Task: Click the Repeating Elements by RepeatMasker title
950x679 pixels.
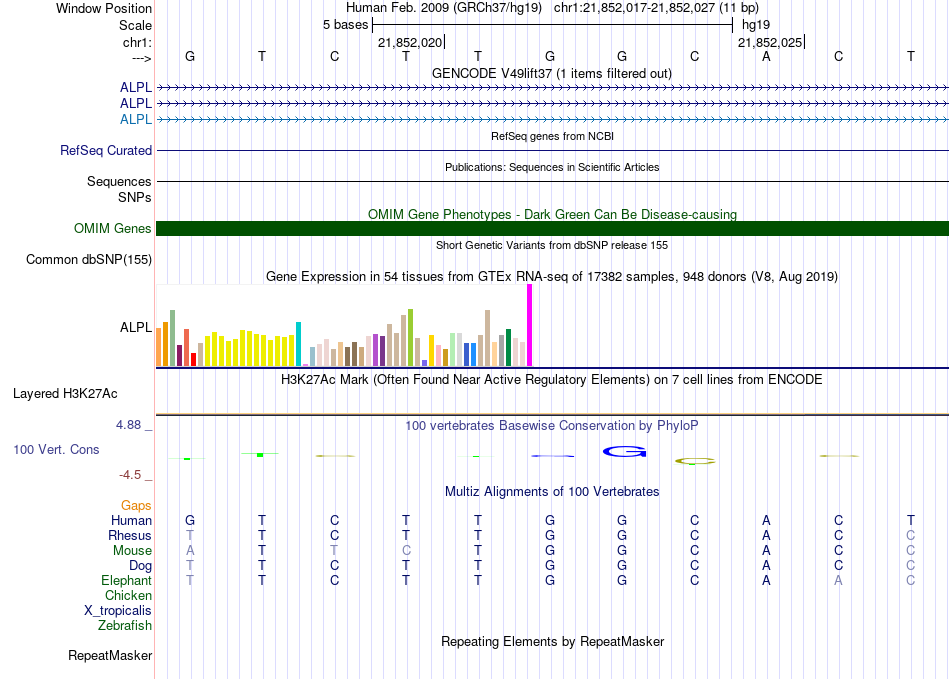Action: 552,641
